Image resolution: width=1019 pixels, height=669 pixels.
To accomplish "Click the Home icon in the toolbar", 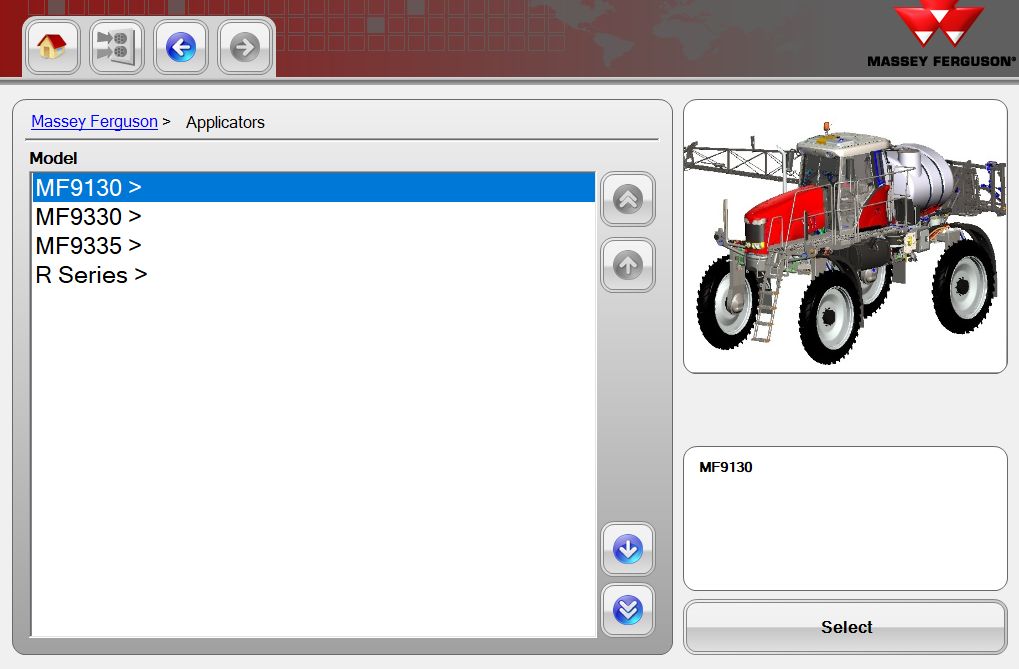I will coord(51,46).
